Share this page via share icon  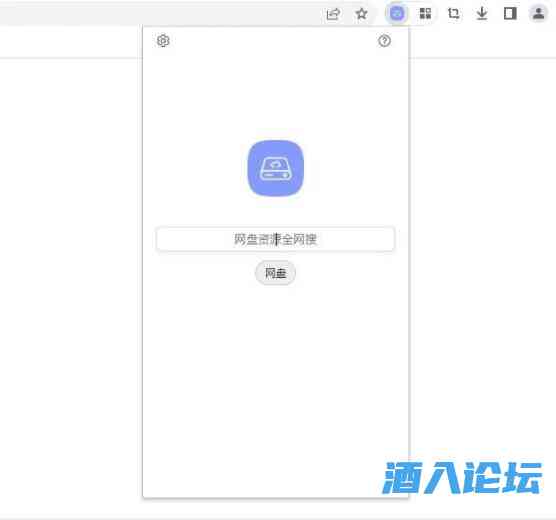[x=333, y=14]
